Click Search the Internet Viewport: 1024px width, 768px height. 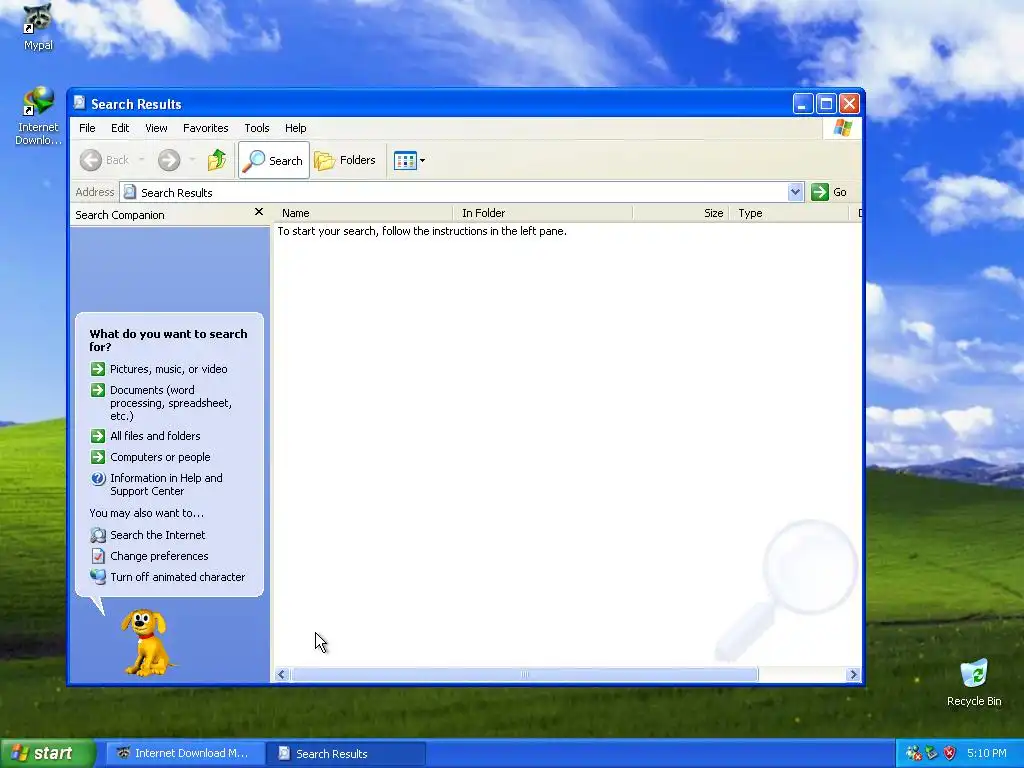click(157, 535)
